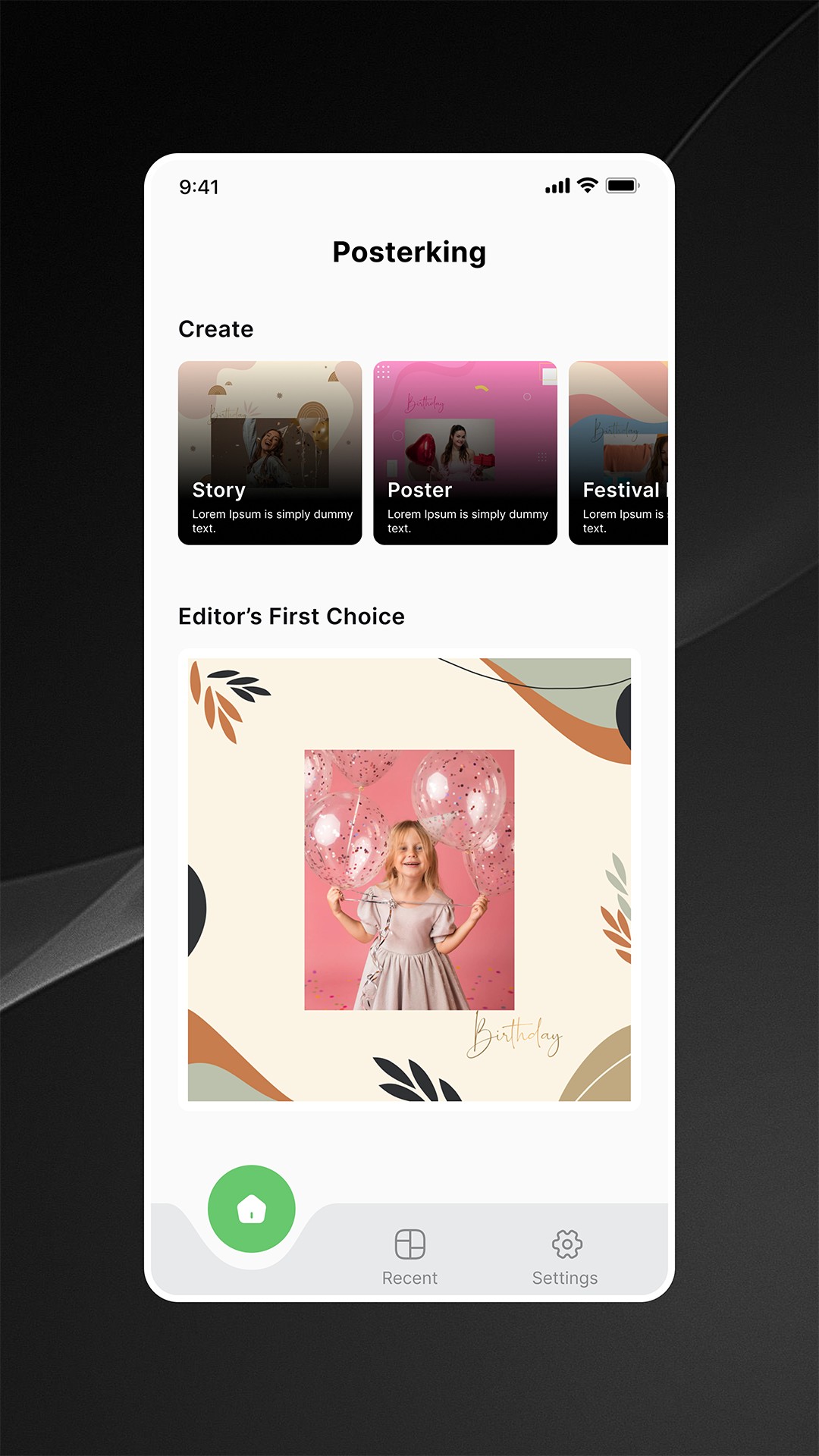
Task: Open the Editor's First Choice birthday template
Action: [409, 880]
